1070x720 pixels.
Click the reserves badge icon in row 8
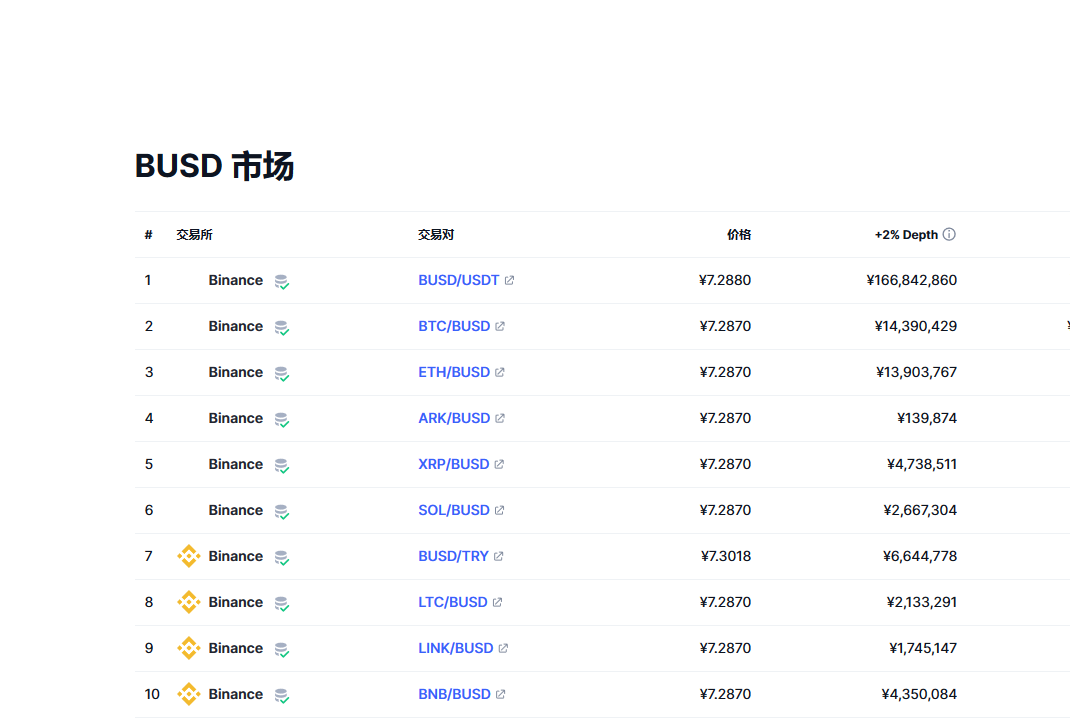pyautogui.click(x=282, y=603)
